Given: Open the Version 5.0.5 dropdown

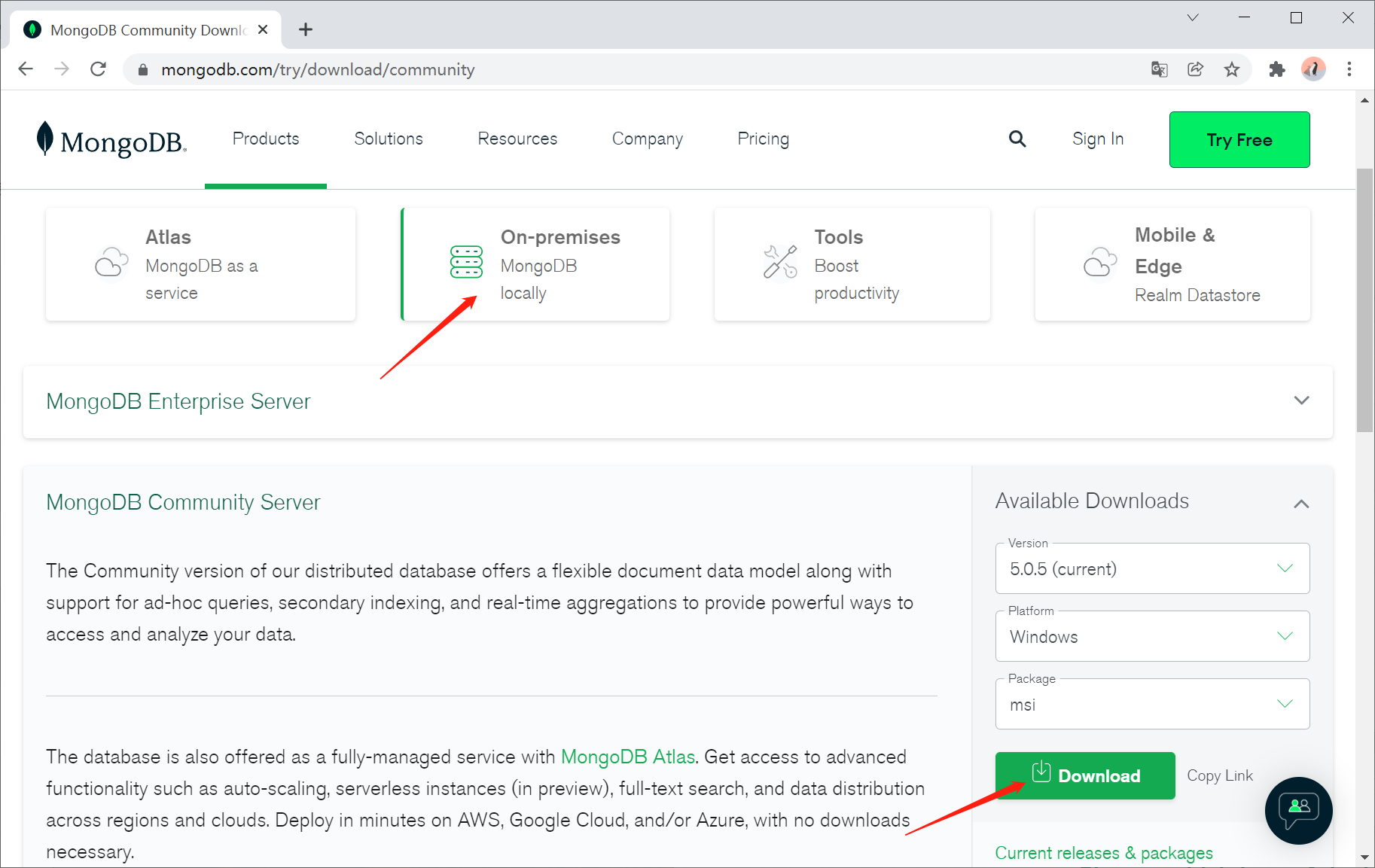Looking at the screenshot, I should 1152,568.
